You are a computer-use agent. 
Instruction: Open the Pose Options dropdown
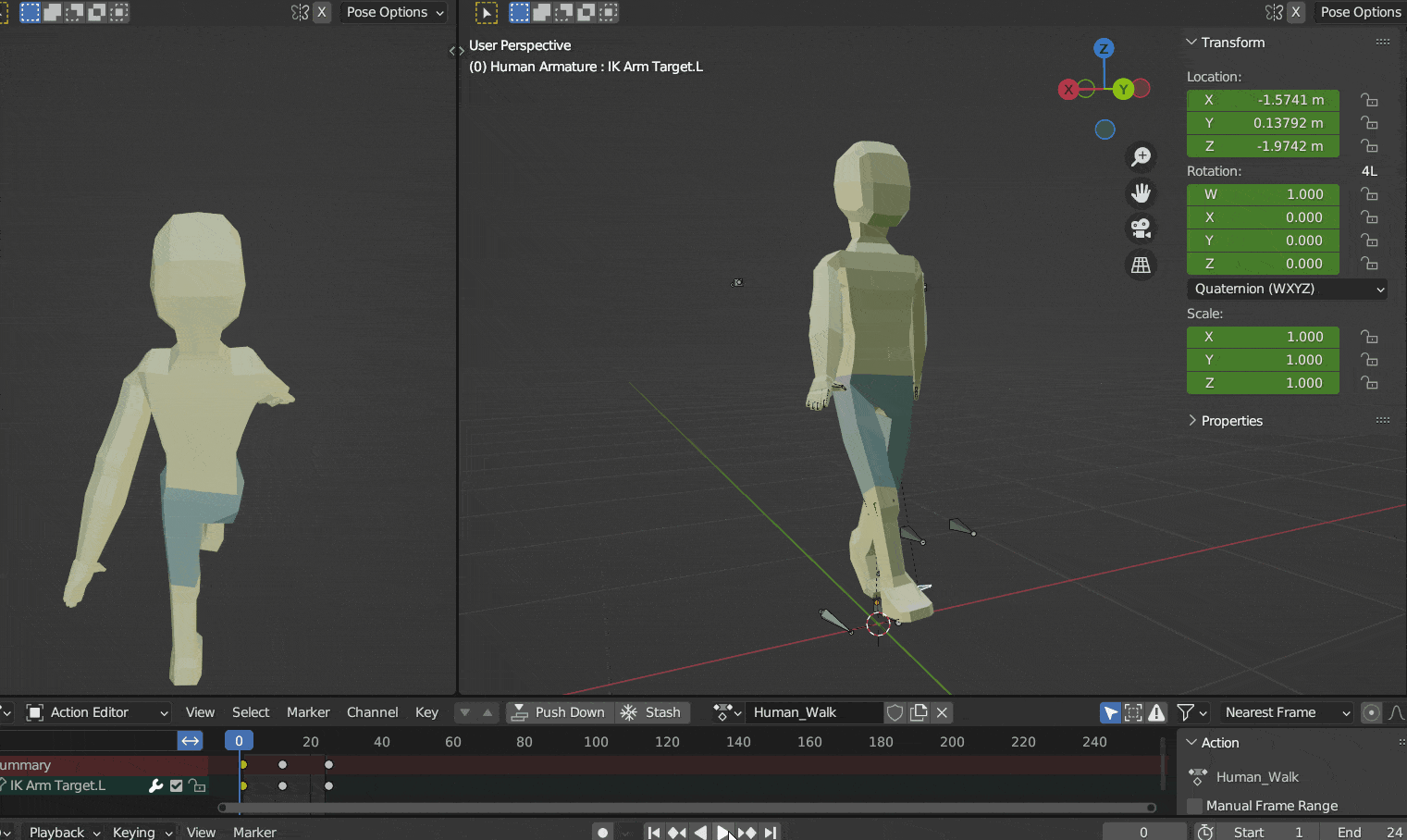pyautogui.click(x=392, y=12)
